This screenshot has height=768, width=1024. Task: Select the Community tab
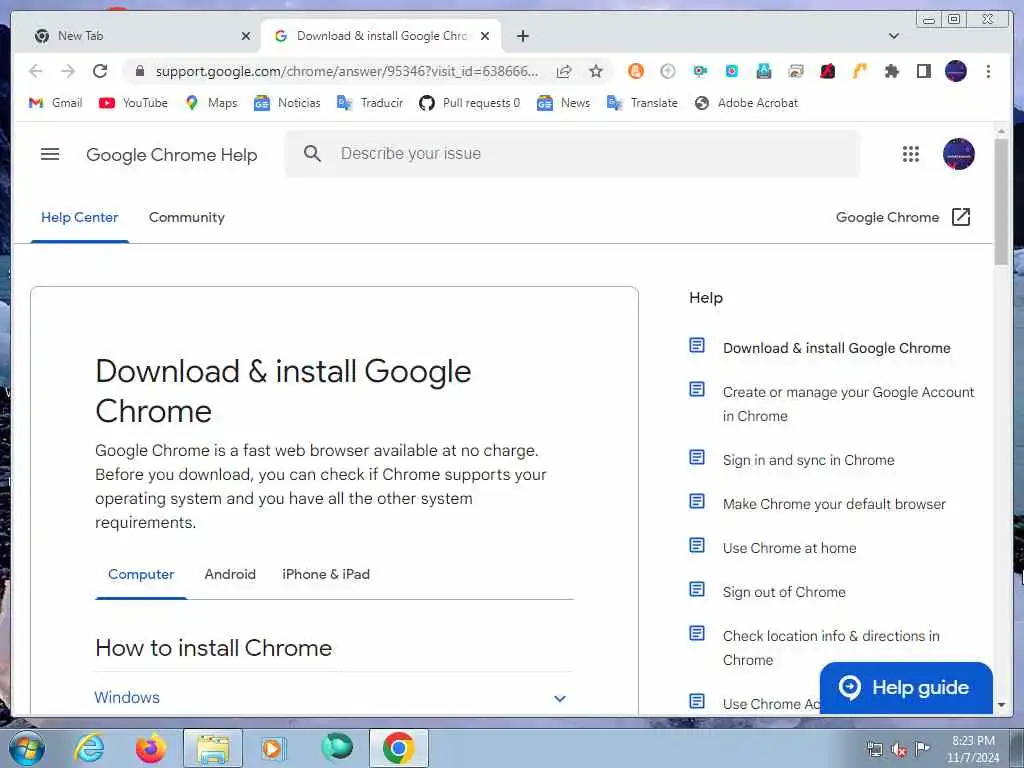click(187, 217)
